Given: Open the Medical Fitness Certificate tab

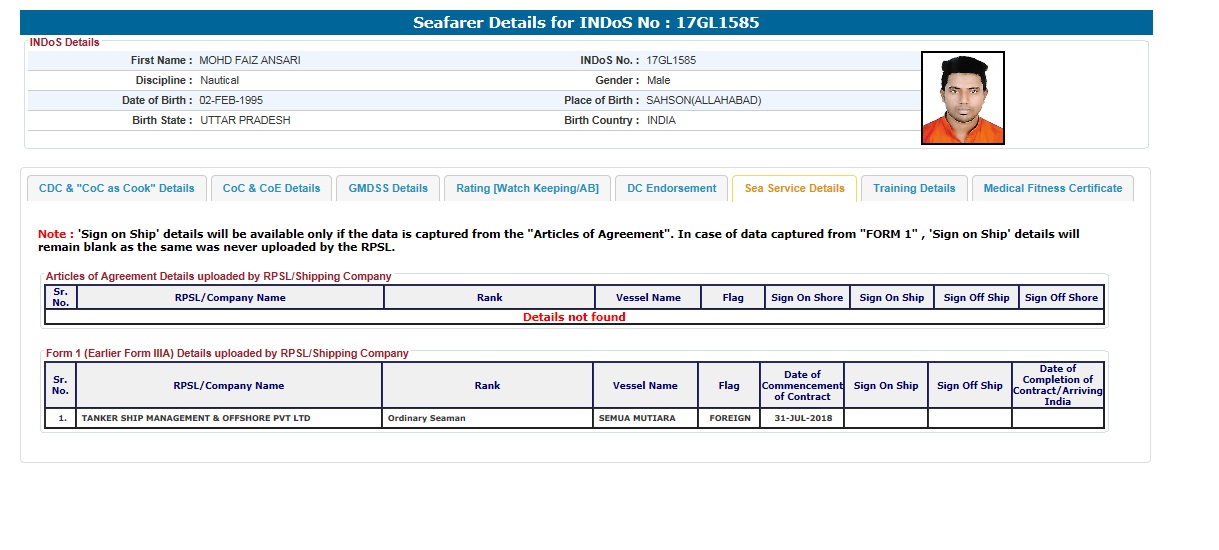Looking at the screenshot, I should [x=1052, y=188].
